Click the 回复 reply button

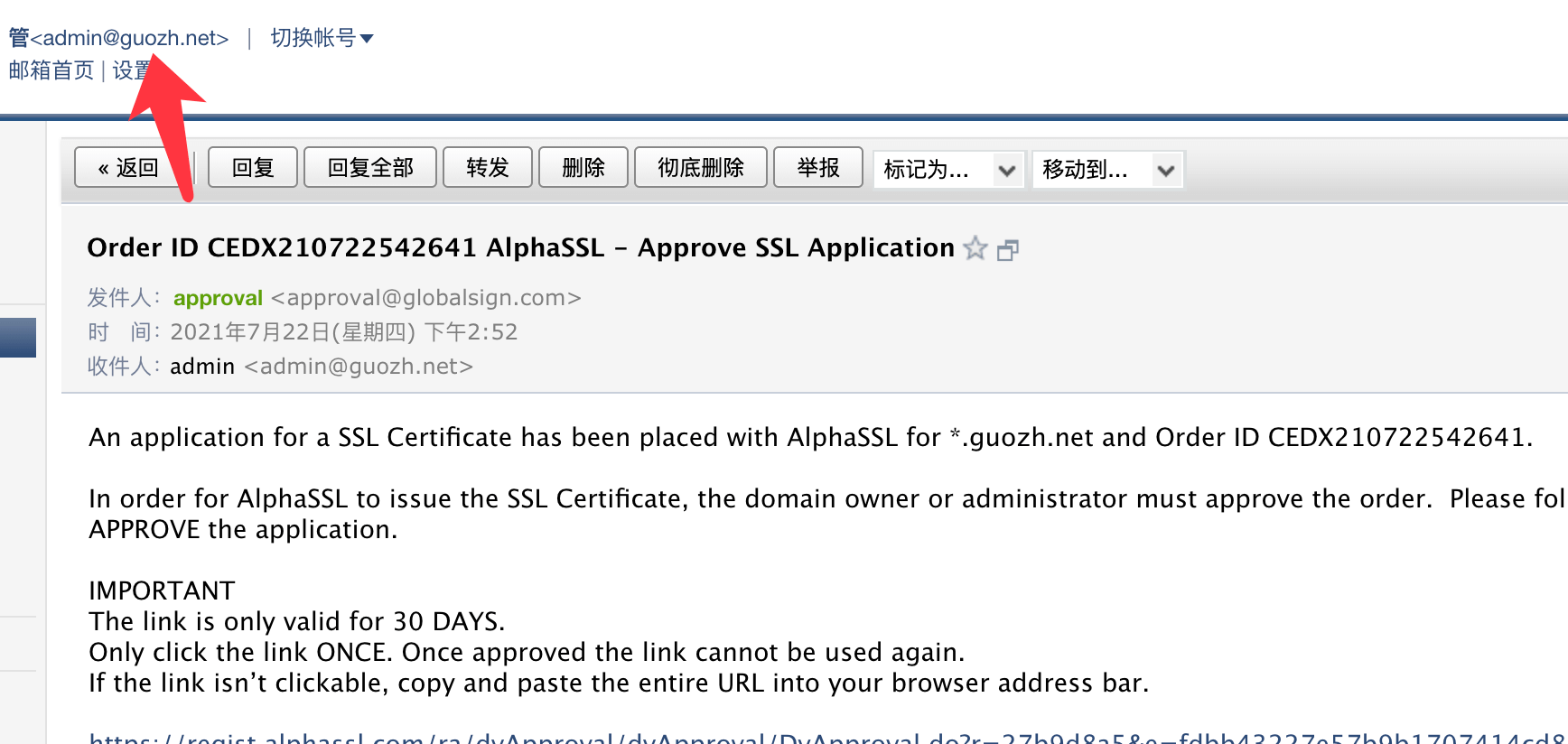pyautogui.click(x=253, y=168)
